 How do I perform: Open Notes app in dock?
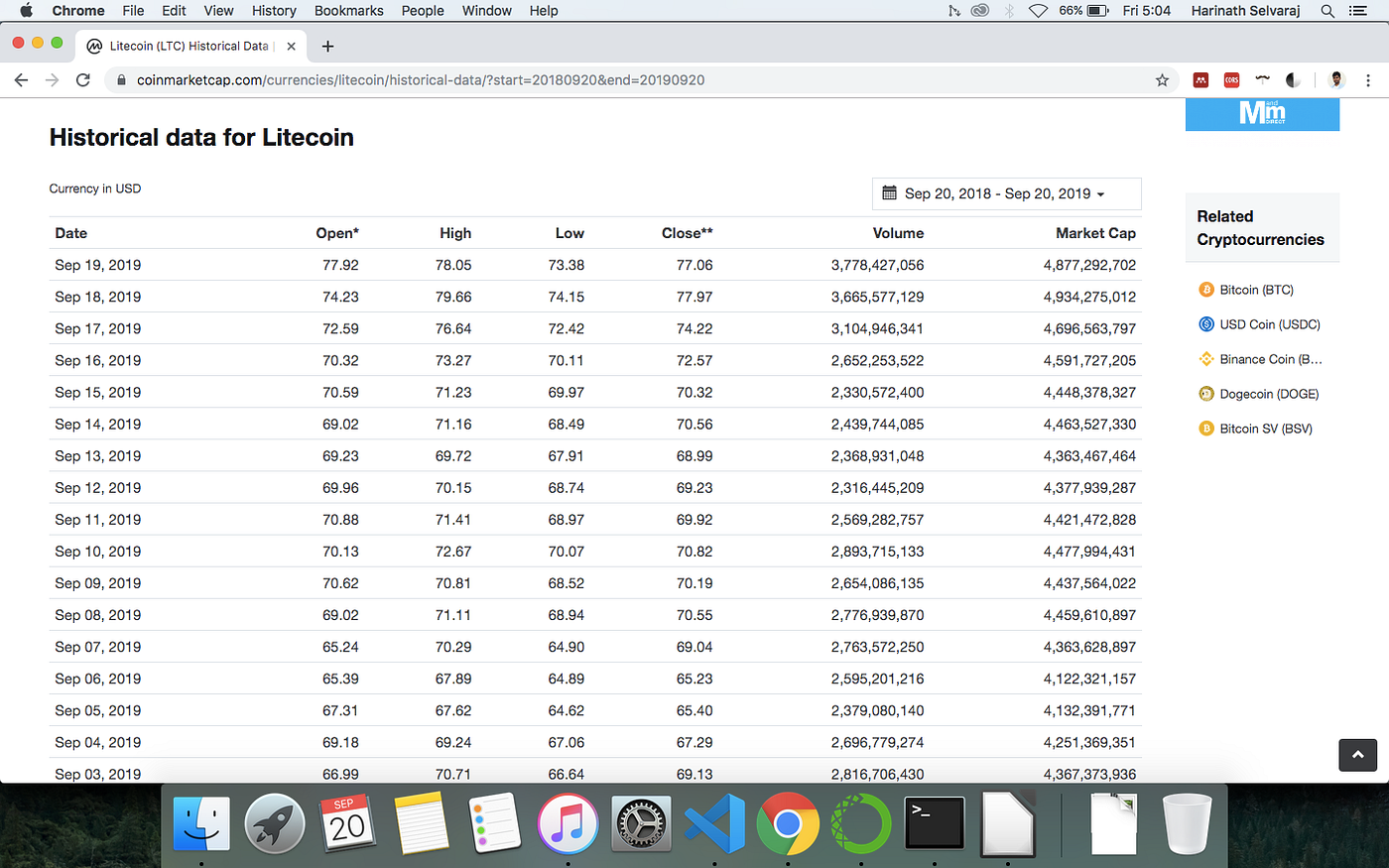tap(421, 824)
